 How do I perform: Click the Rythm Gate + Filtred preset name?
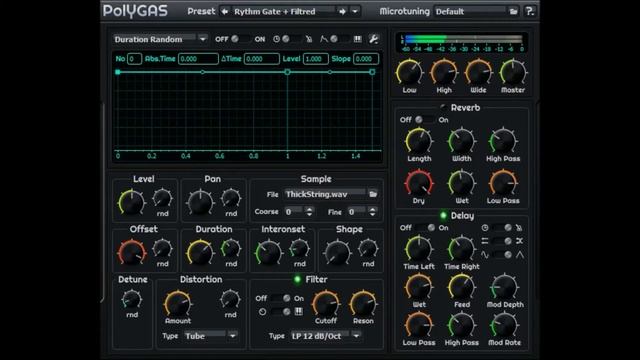pyautogui.click(x=275, y=11)
